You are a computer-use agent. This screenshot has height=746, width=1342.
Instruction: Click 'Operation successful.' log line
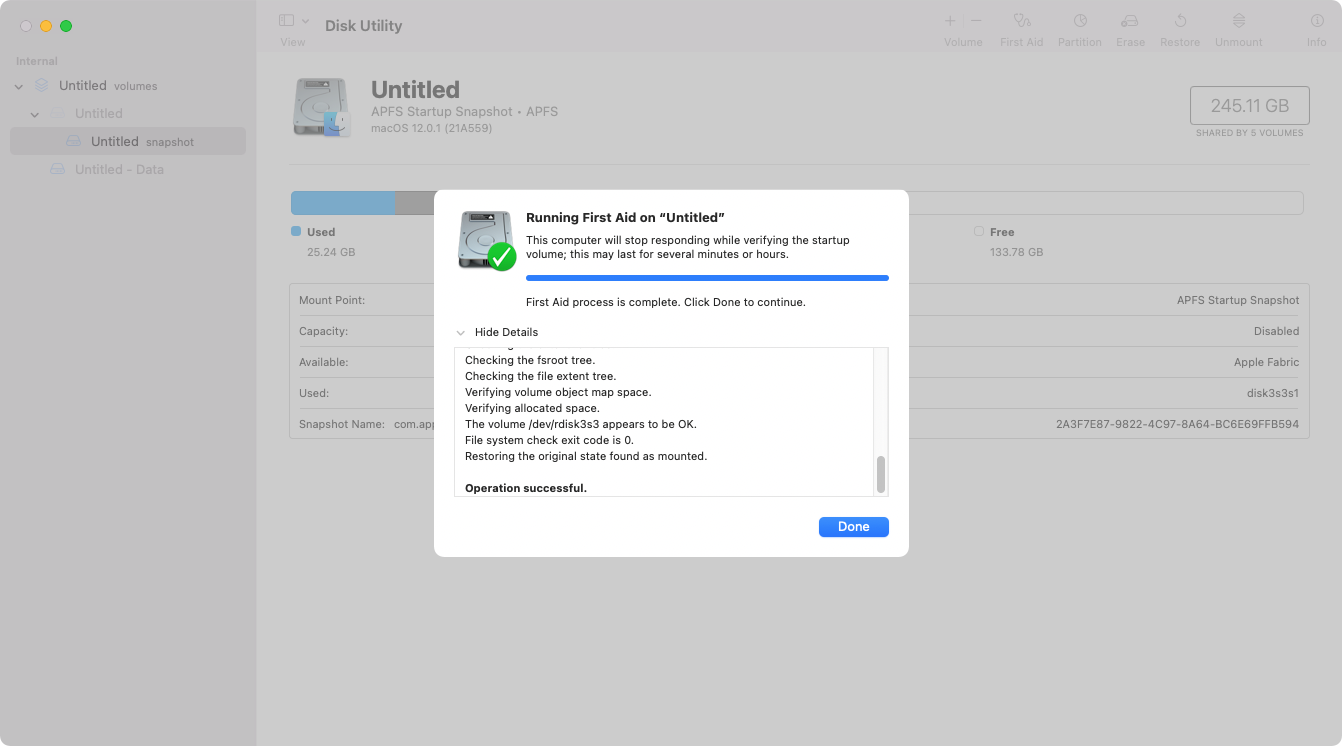click(526, 488)
